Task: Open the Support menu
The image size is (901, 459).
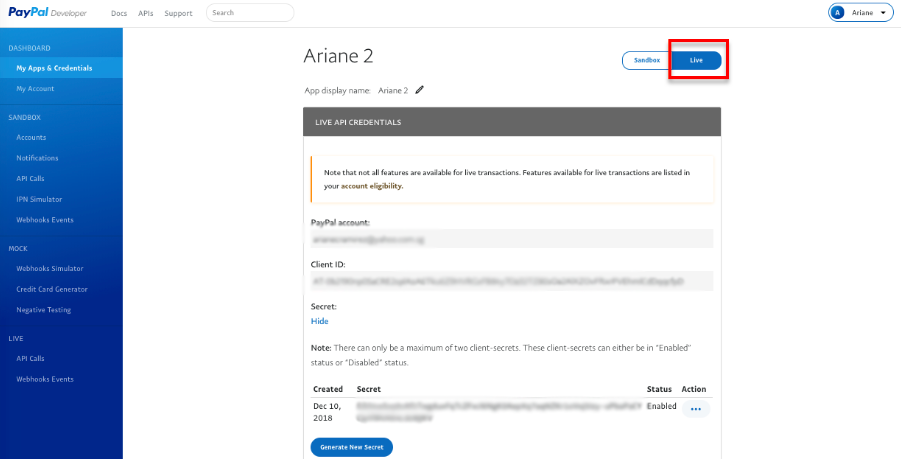Action: tap(178, 13)
